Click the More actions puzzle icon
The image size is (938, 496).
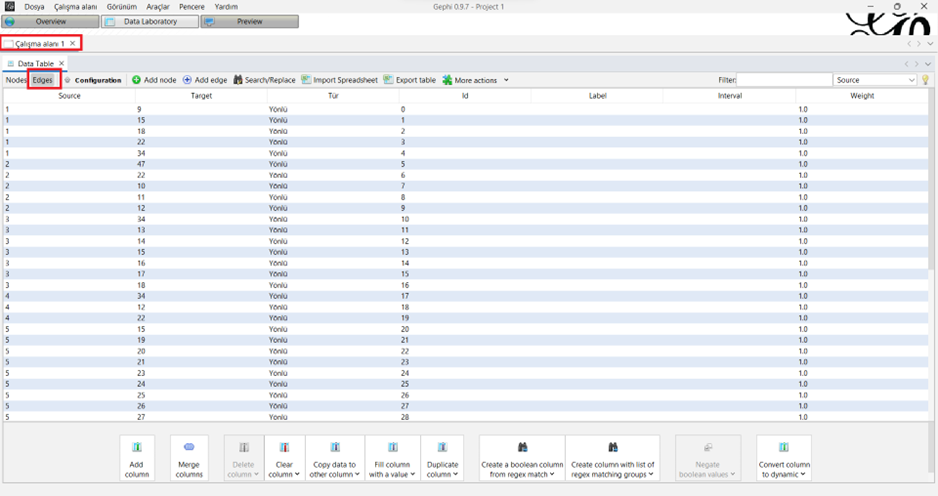pos(447,80)
